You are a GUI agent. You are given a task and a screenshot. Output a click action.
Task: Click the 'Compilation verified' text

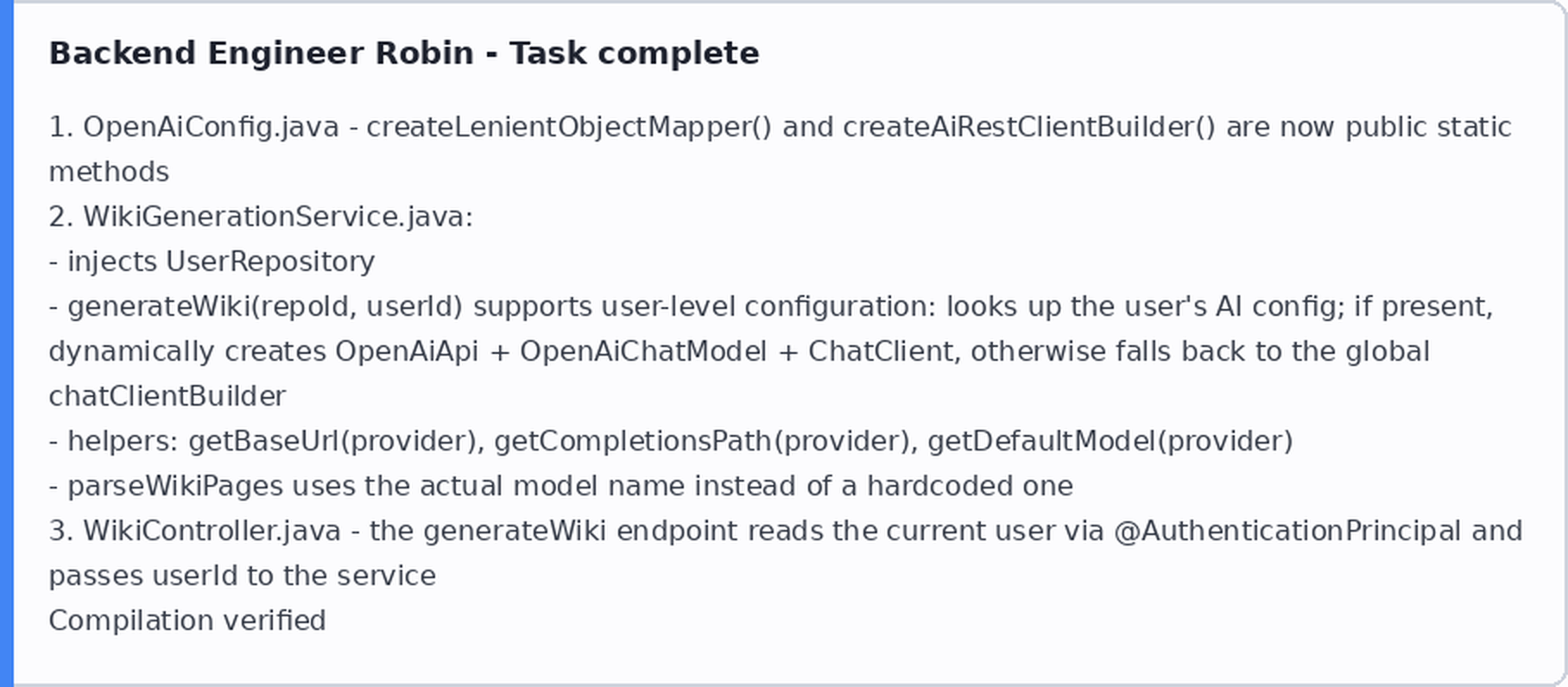[x=187, y=621]
